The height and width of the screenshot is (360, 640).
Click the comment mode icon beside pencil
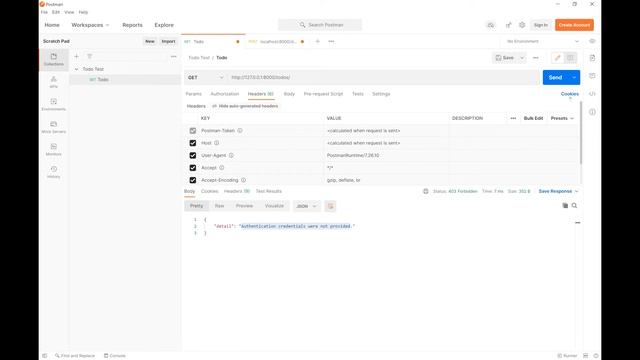(x=570, y=58)
